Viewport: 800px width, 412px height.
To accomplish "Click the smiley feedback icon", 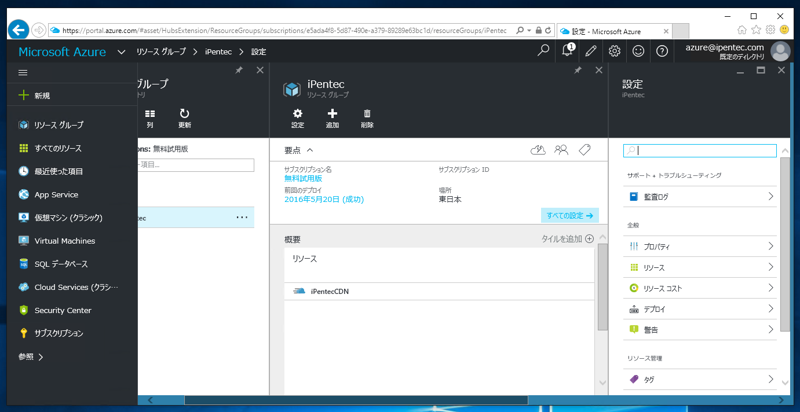I will tap(638, 51).
